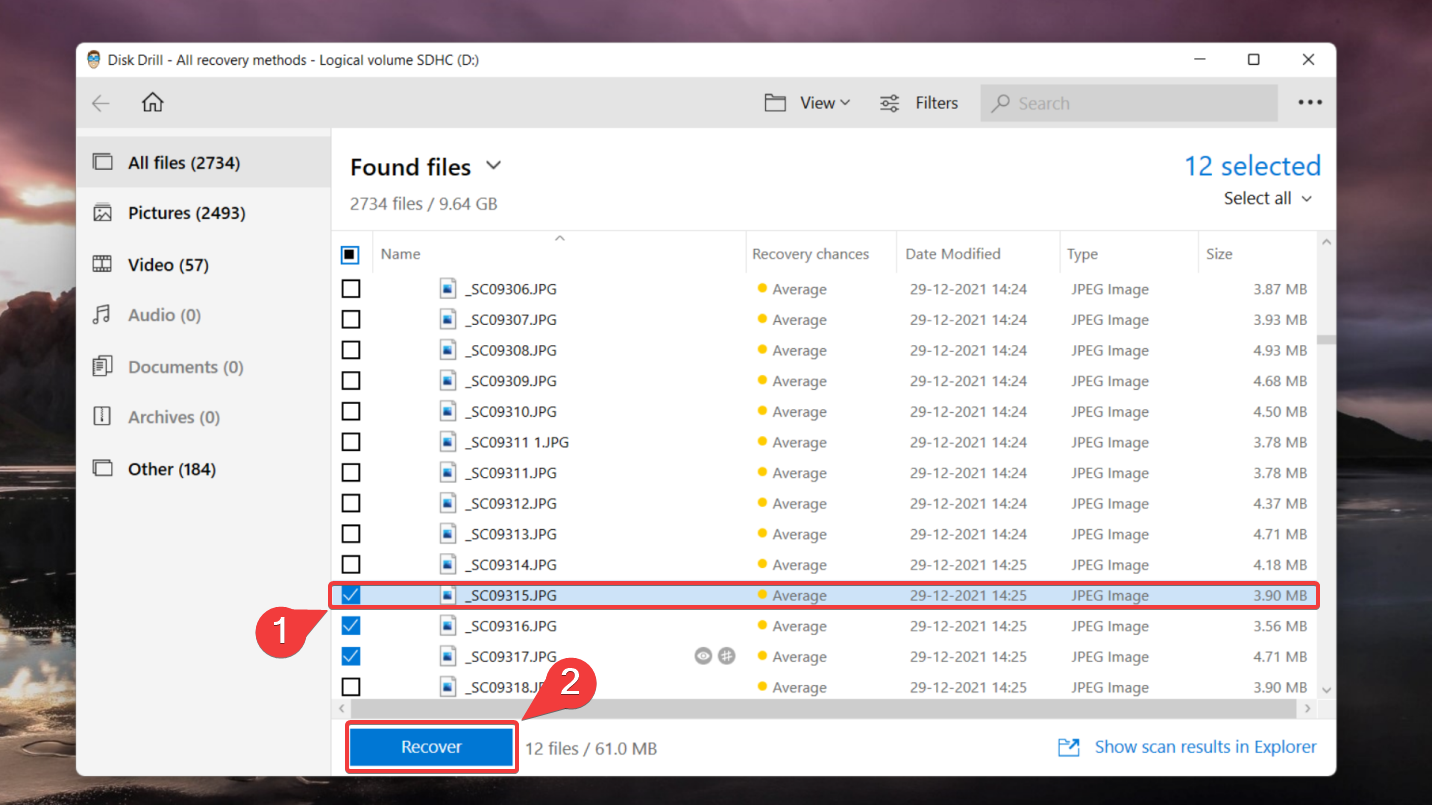Image resolution: width=1432 pixels, height=805 pixels.
Task: Expand the Found files dropdown arrow
Action: pos(493,166)
